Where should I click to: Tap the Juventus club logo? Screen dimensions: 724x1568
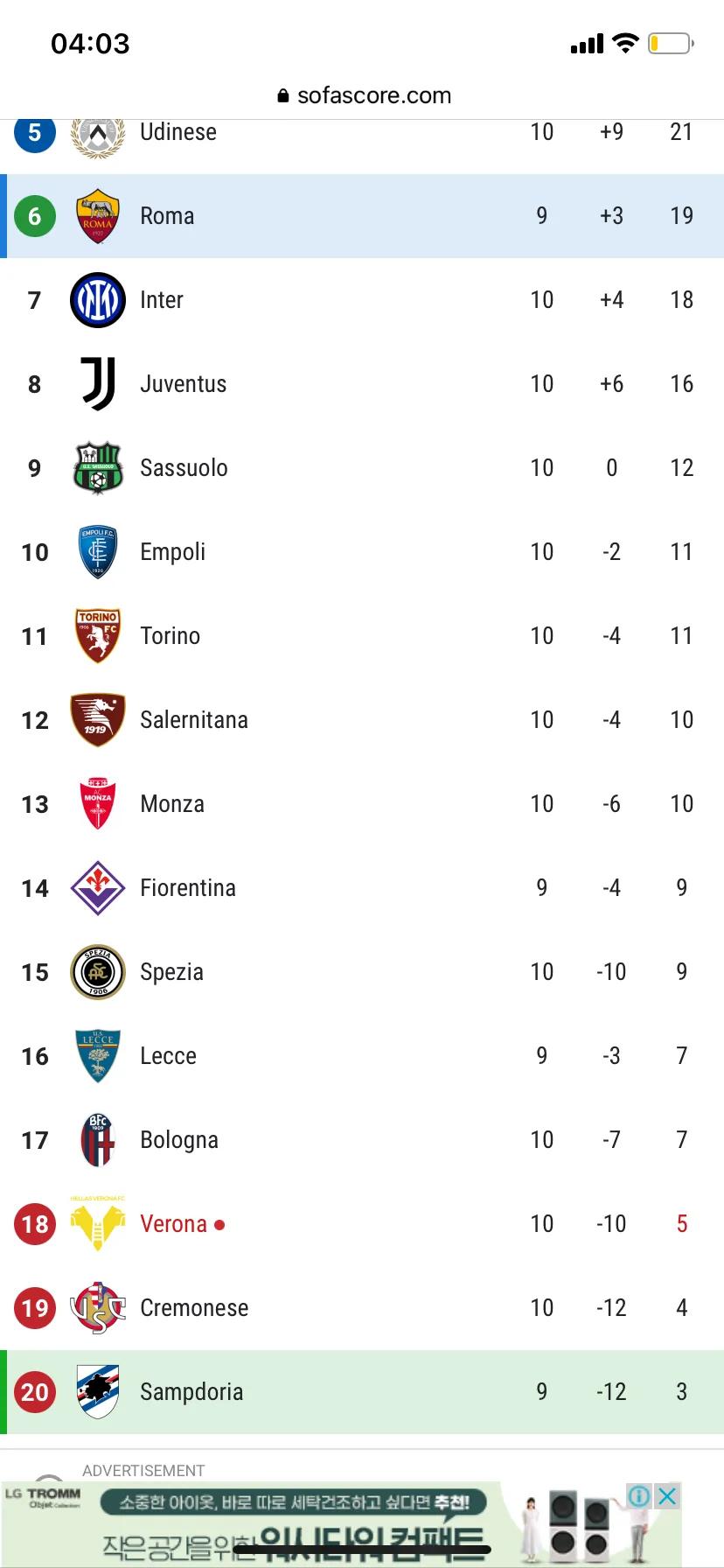pos(97,384)
